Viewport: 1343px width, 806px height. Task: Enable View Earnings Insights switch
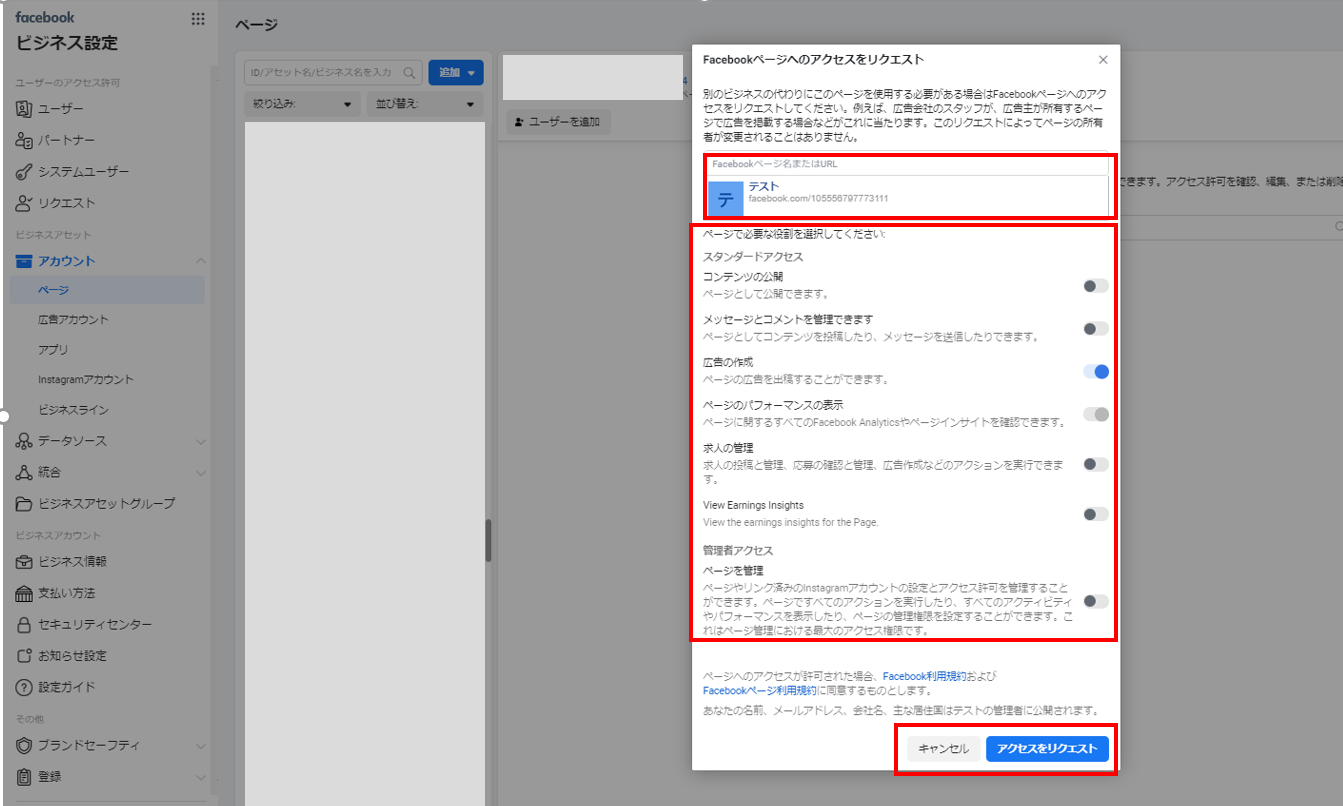tap(1096, 514)
